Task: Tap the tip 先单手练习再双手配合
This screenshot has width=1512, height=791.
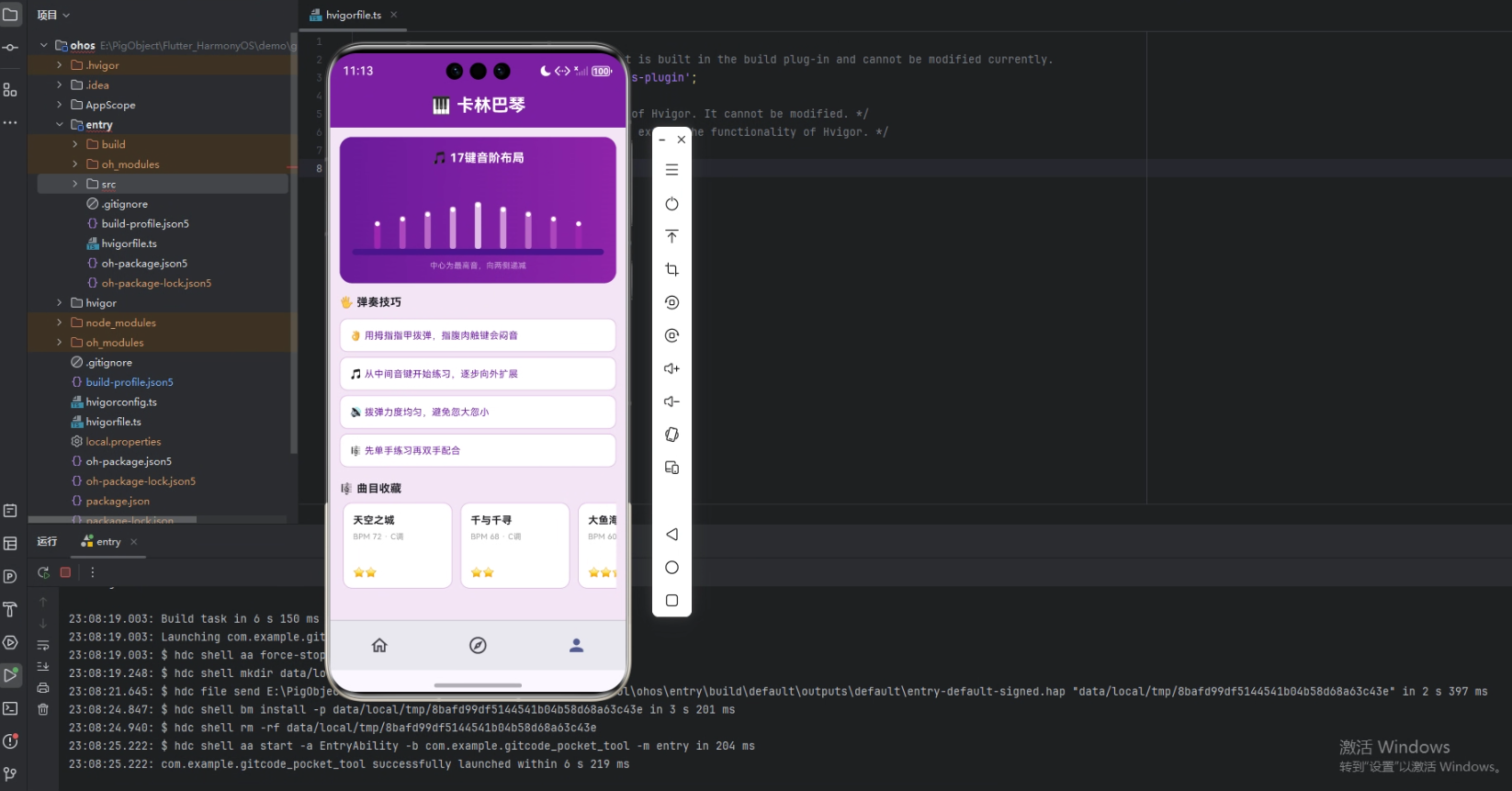Action: click(478, 450)
